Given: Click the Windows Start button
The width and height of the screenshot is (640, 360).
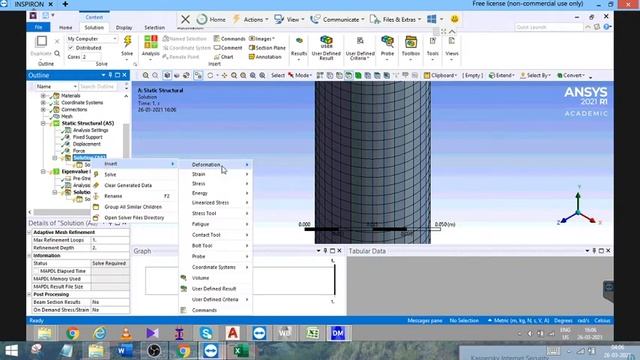Looking at the screenshot, I should tap(11, 351).
